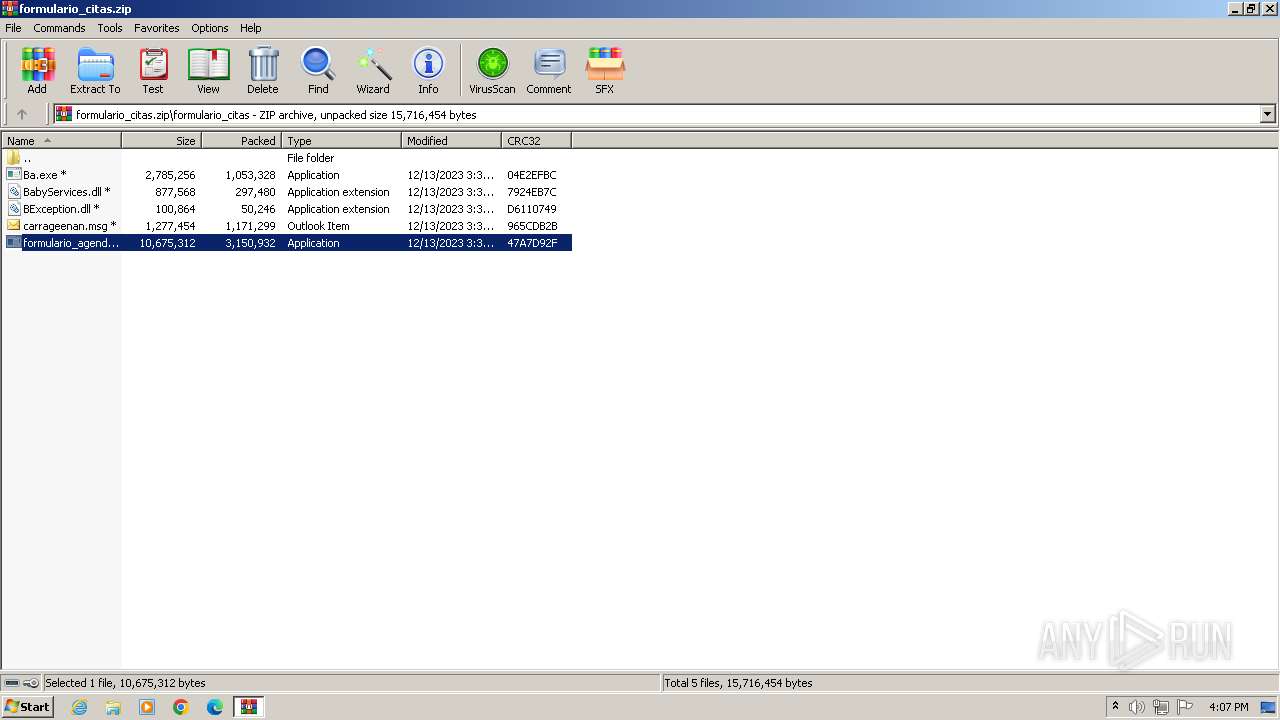Open the View file tool

208,71
